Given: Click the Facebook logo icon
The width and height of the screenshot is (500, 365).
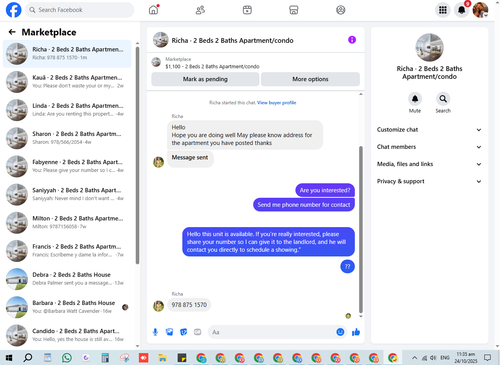Looking at the screenshot, I should (x=14, y=10).
